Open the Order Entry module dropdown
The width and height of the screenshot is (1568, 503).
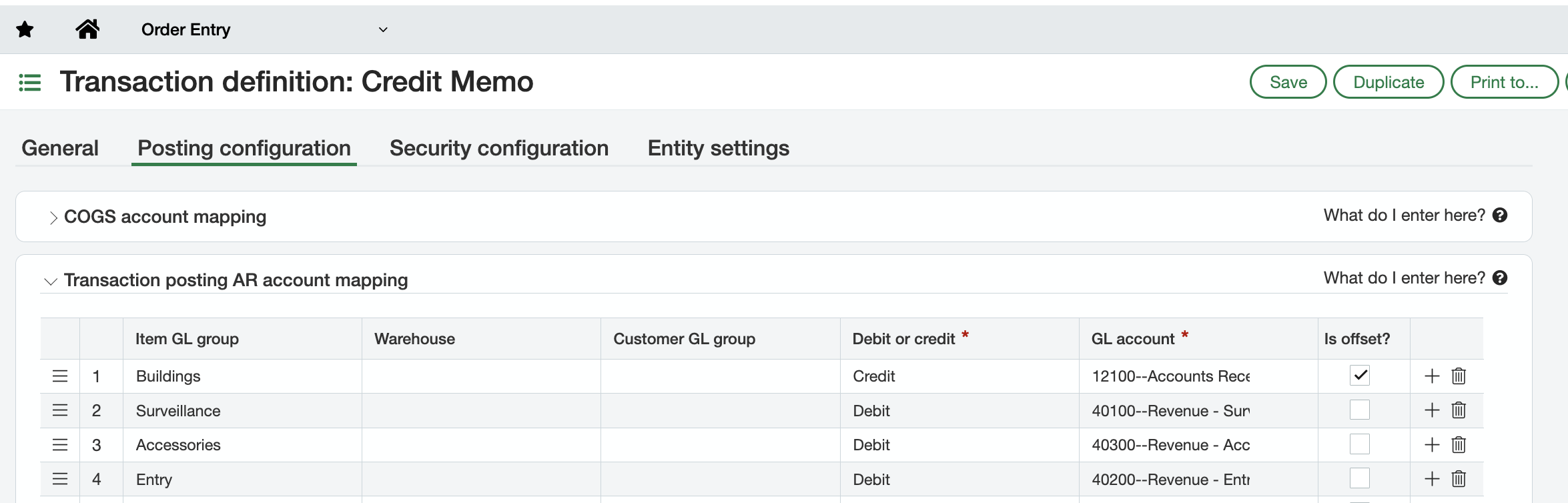(x=264, y=29)
